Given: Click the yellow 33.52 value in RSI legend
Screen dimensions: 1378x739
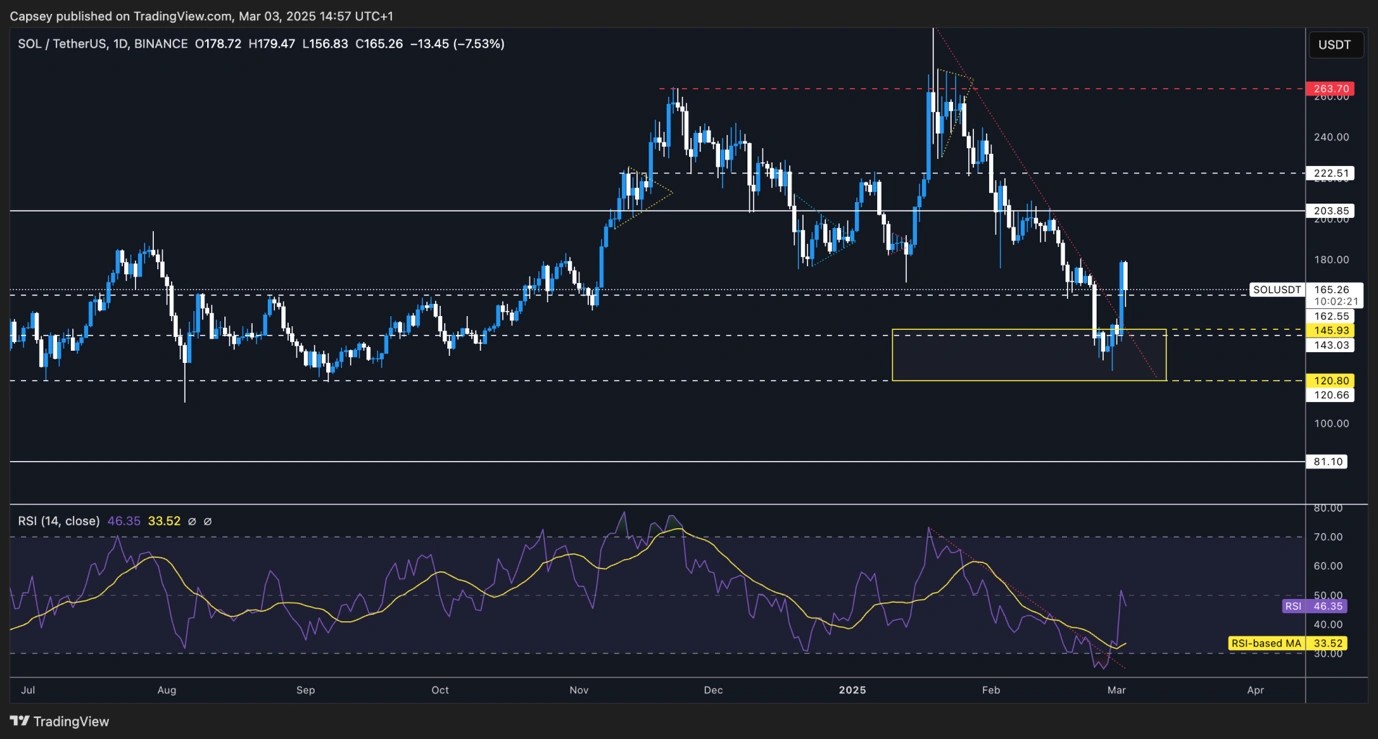Looking at the screenshot, I should [164, 521].
